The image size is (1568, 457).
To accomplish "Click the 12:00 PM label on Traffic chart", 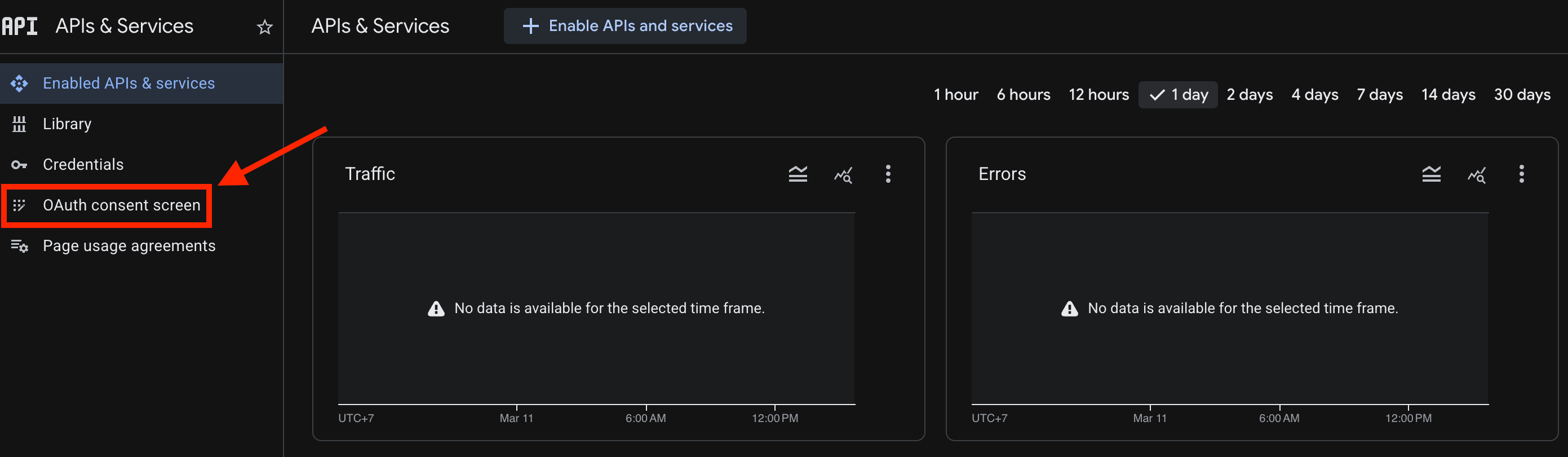I will coord(775,419).
